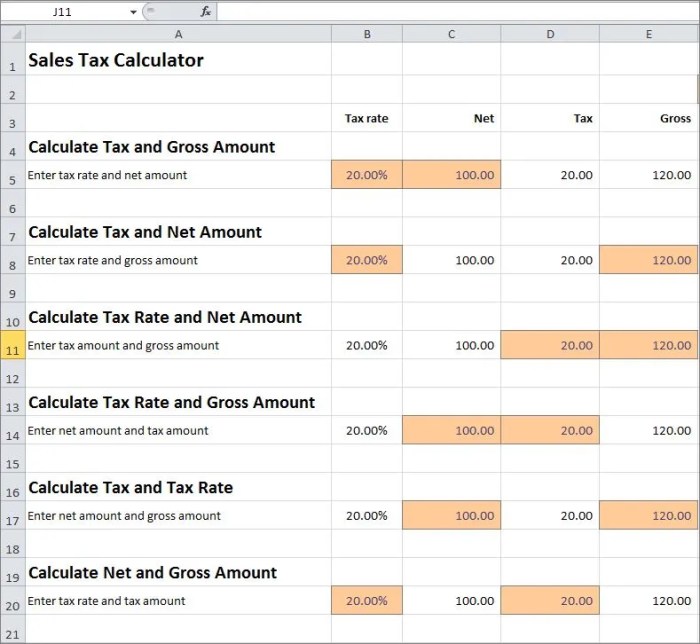
Task: Click tax 20.00 cell in row 5
Action: (550, 175)
